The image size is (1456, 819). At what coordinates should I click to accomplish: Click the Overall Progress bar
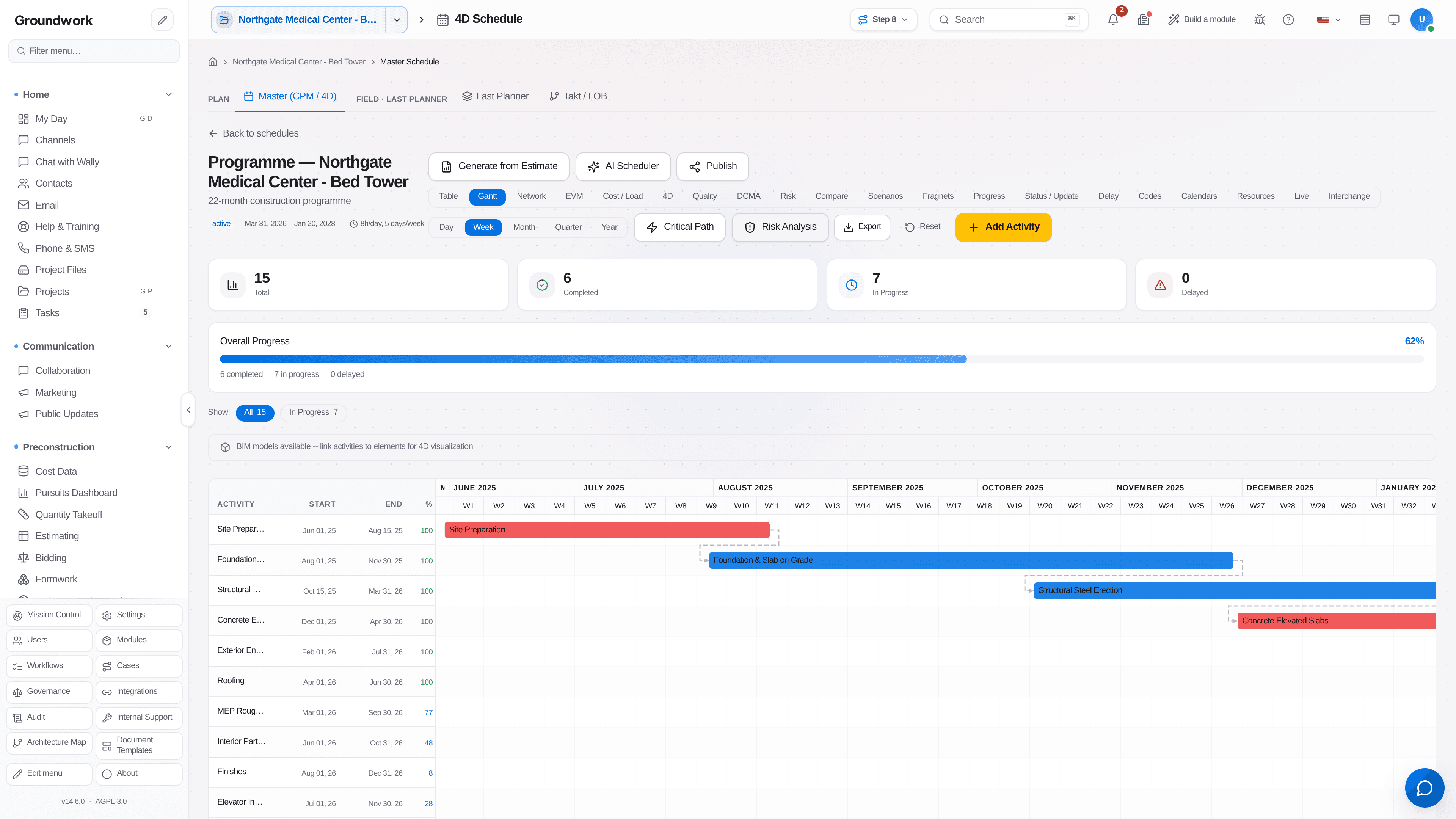coord(821,359)
